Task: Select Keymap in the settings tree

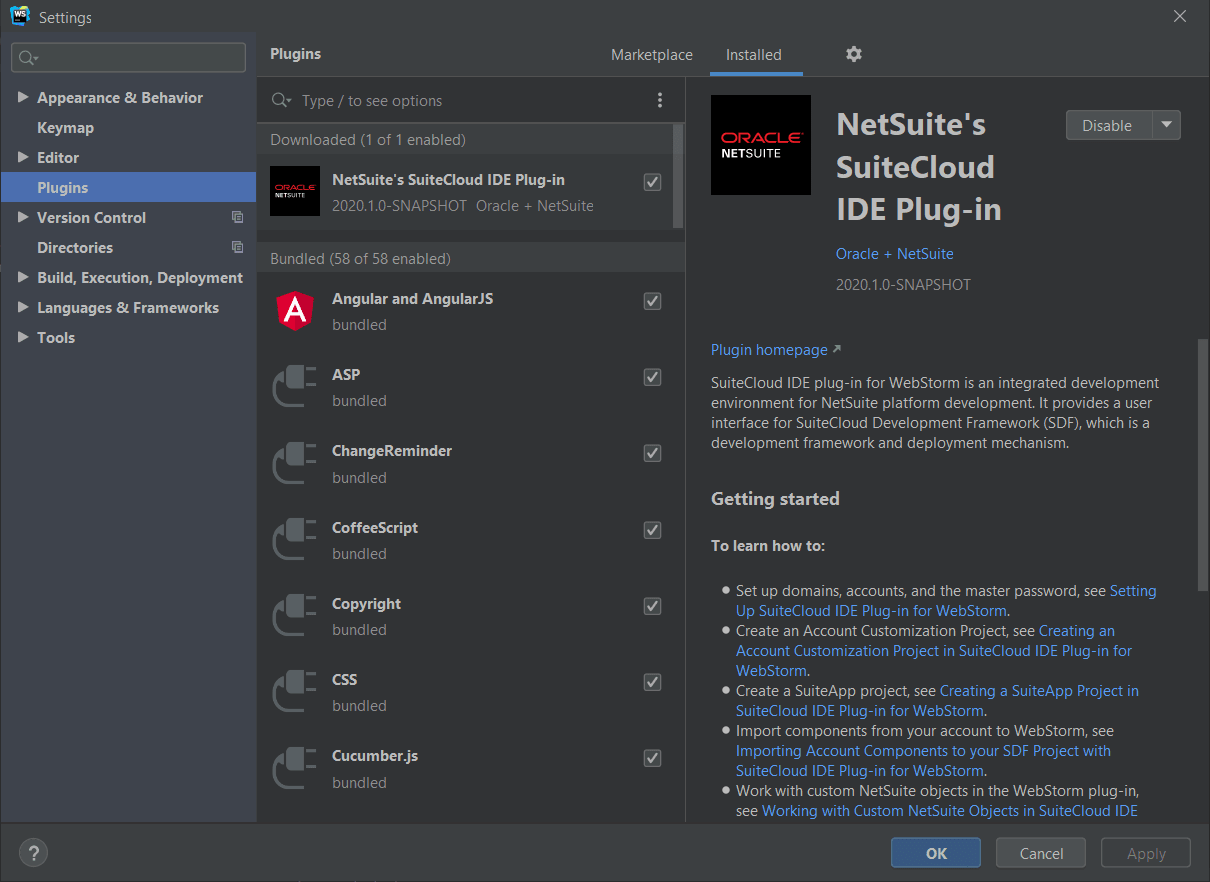Action: click(65, 128)
